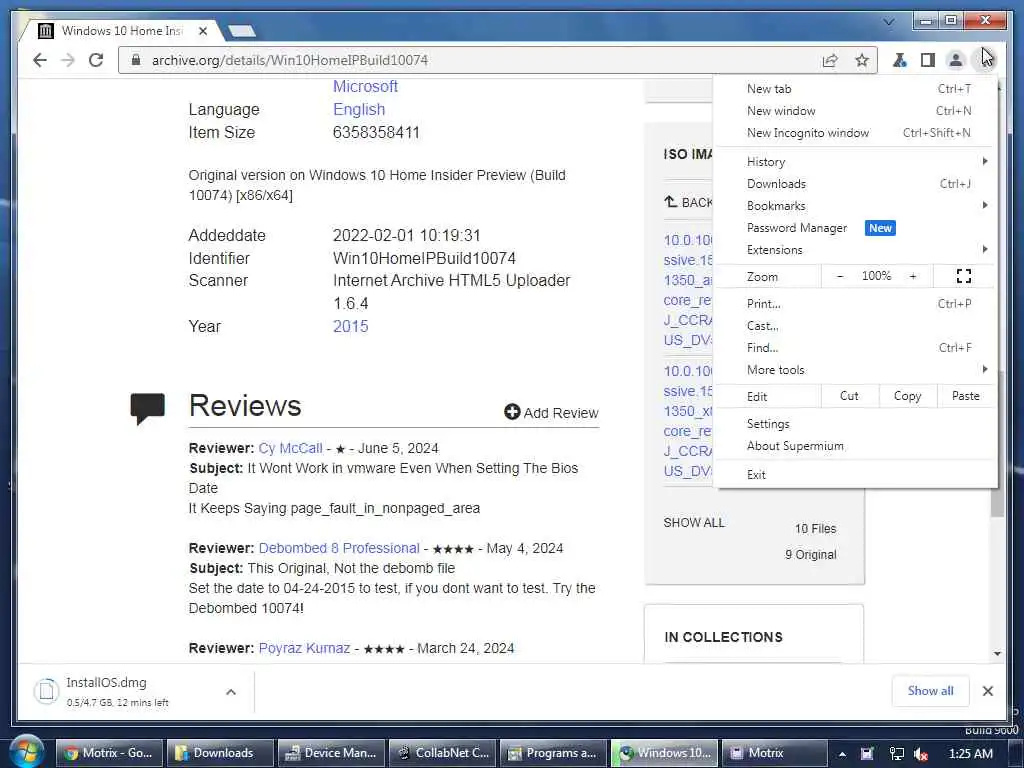Select New tab menu item
Image resolution: width=1024 pixels, height=768 pixels.
(856, 89)
